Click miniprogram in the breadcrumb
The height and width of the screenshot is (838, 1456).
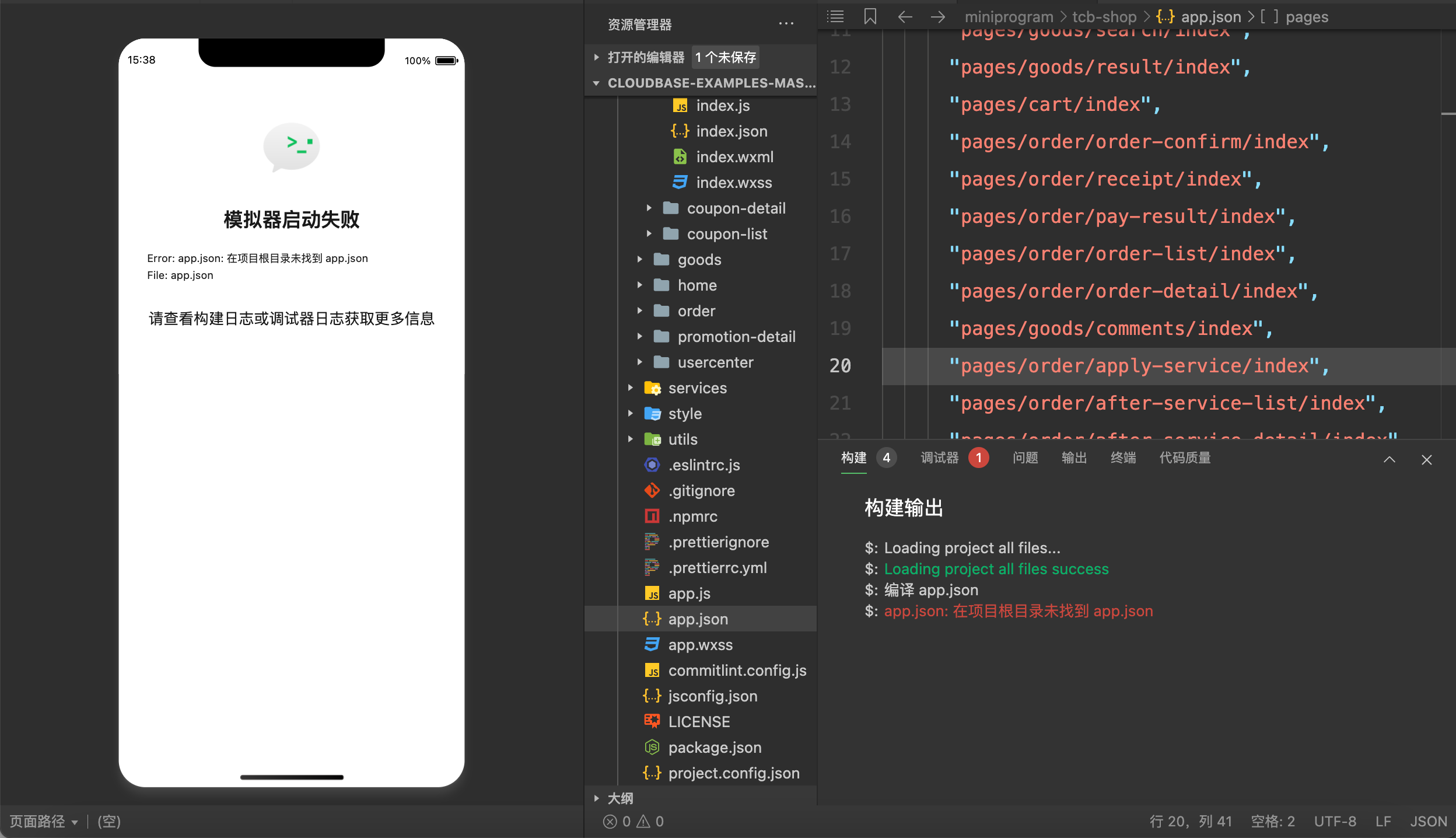coord(1009,17)
